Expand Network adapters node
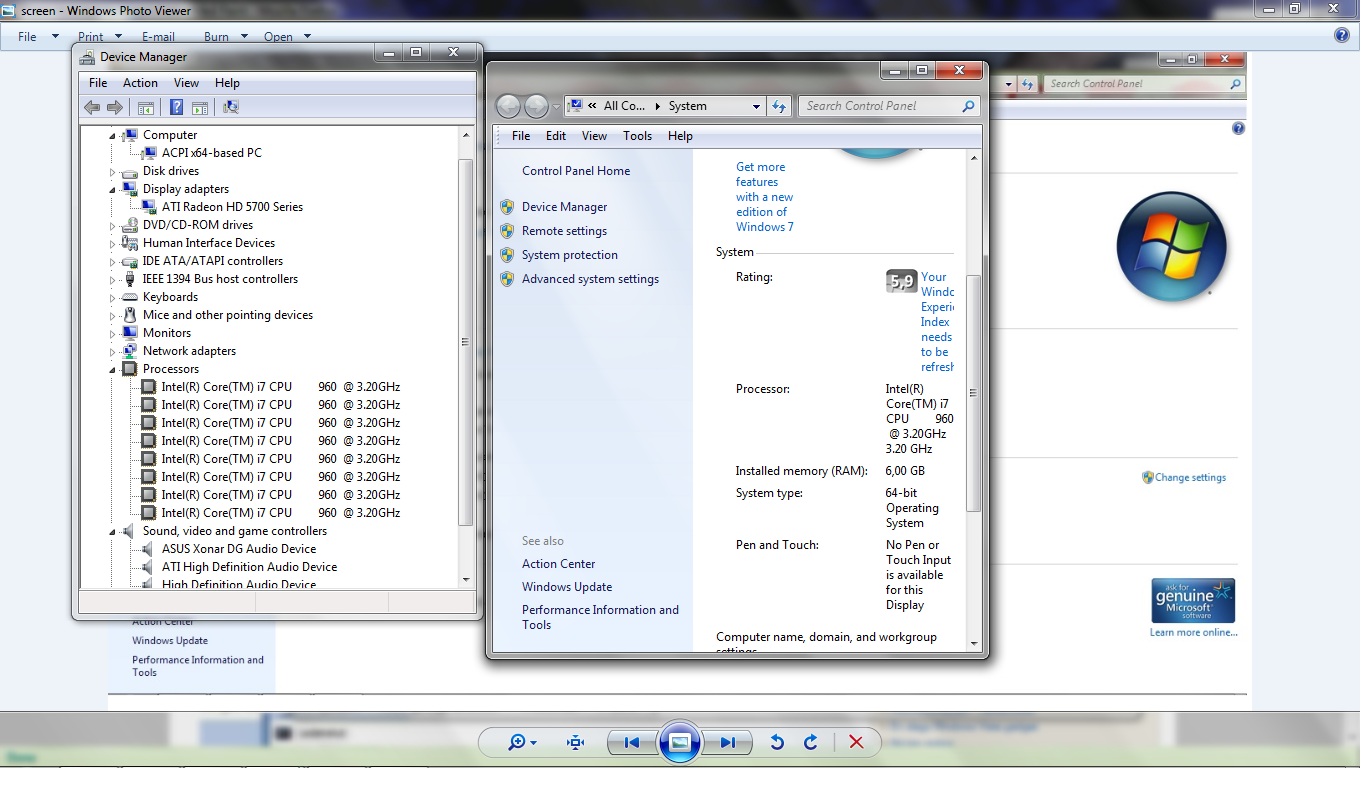The image size is (1366, 788). [x=113, y=351]
